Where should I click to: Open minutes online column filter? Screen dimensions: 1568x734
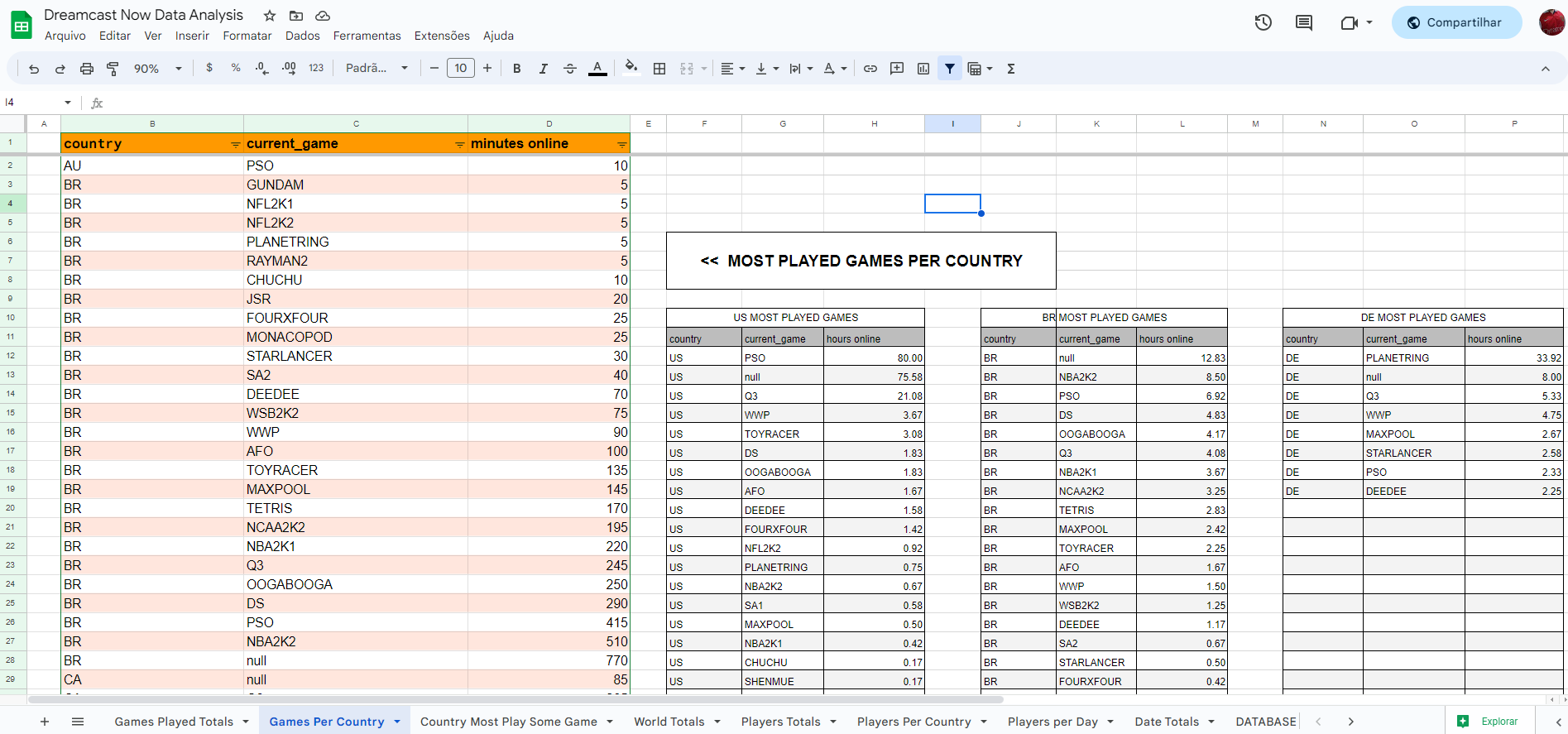pos(621,145)
